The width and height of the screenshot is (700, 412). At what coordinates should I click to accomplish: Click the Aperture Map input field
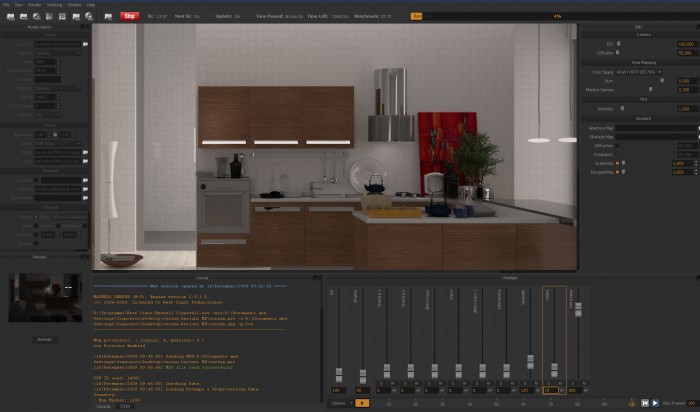pos(656,128)
